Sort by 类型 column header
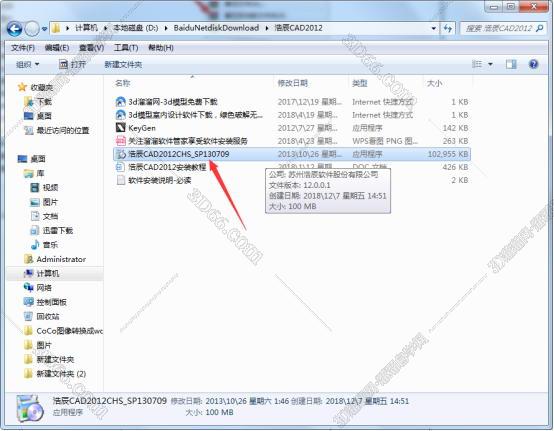The height and width of the screenshot is (431, 554). click(x=360, y=83)
